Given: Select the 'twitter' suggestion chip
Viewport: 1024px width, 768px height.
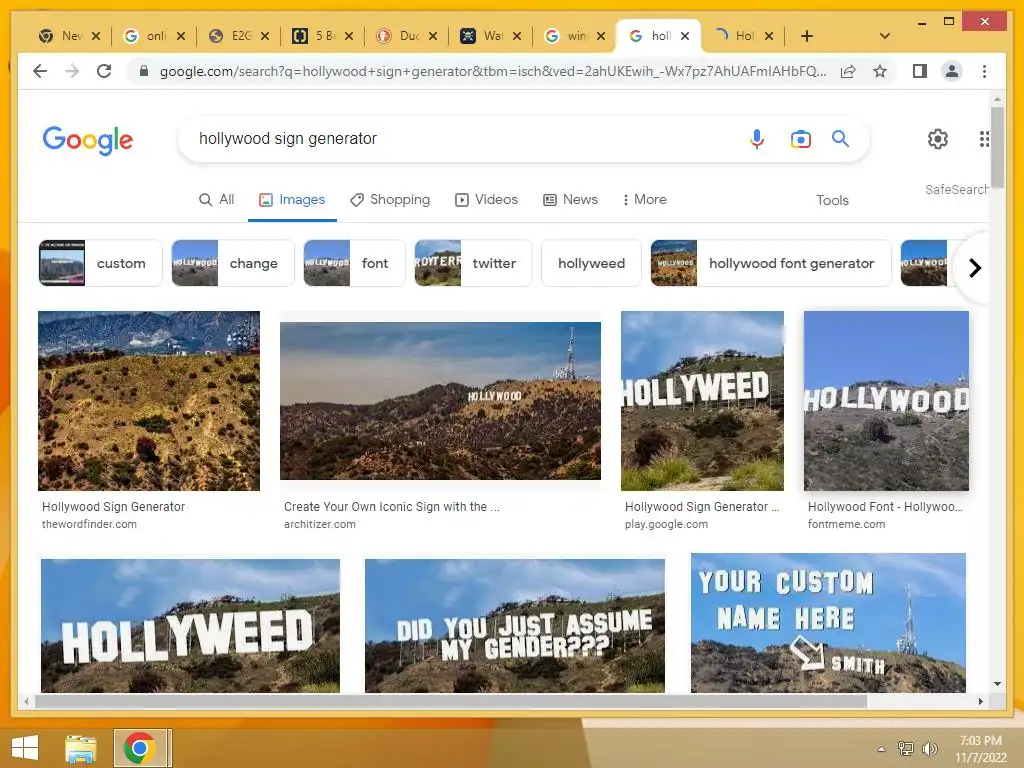Looking at the screenshot, I should pyautogui.click(x=473, y=263).
